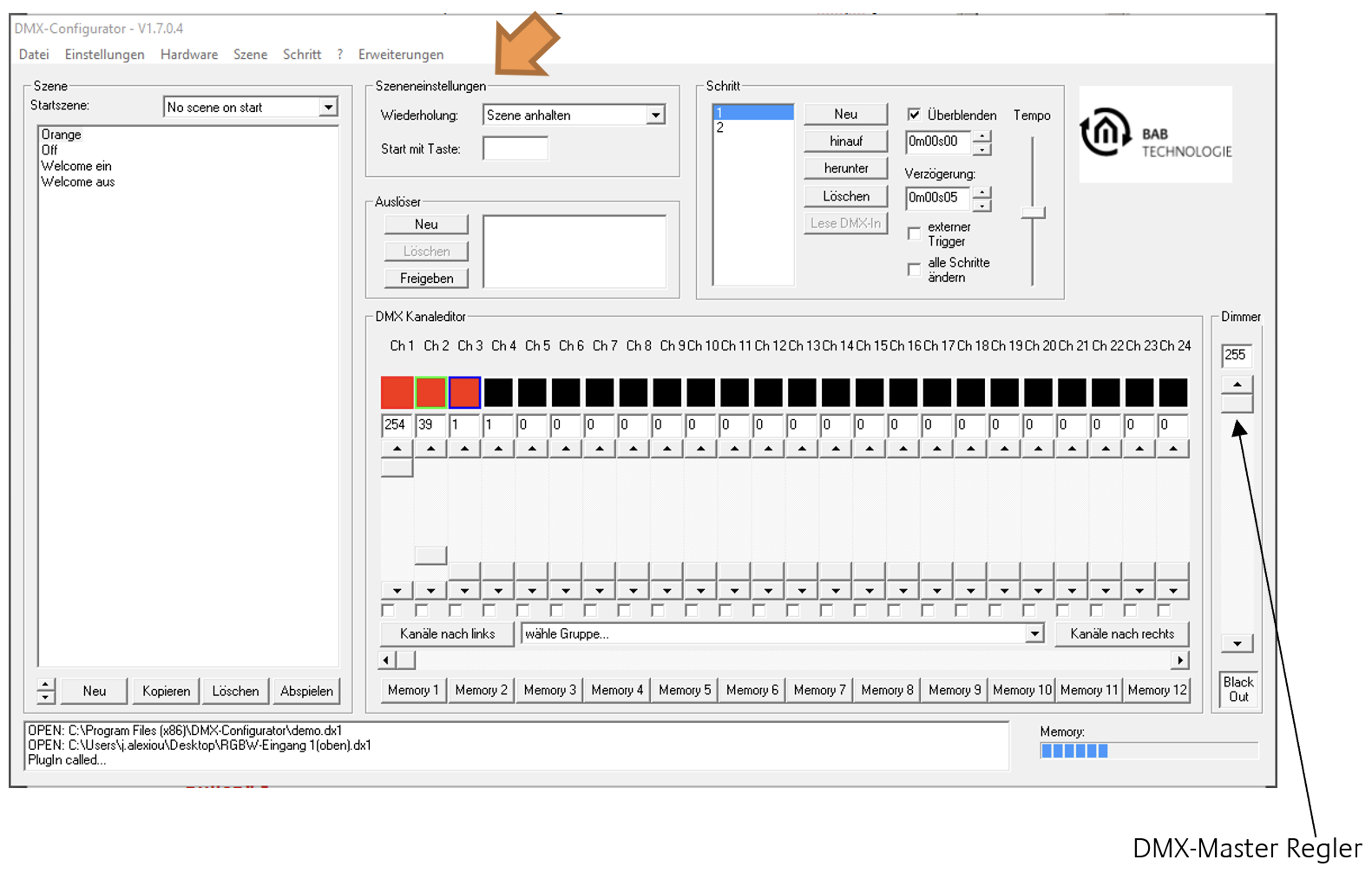The height and width of the screenshot is (873, 1372).
Task: Open the 'wähle Gruppe...' dropdown
Action: point(1034,633)
